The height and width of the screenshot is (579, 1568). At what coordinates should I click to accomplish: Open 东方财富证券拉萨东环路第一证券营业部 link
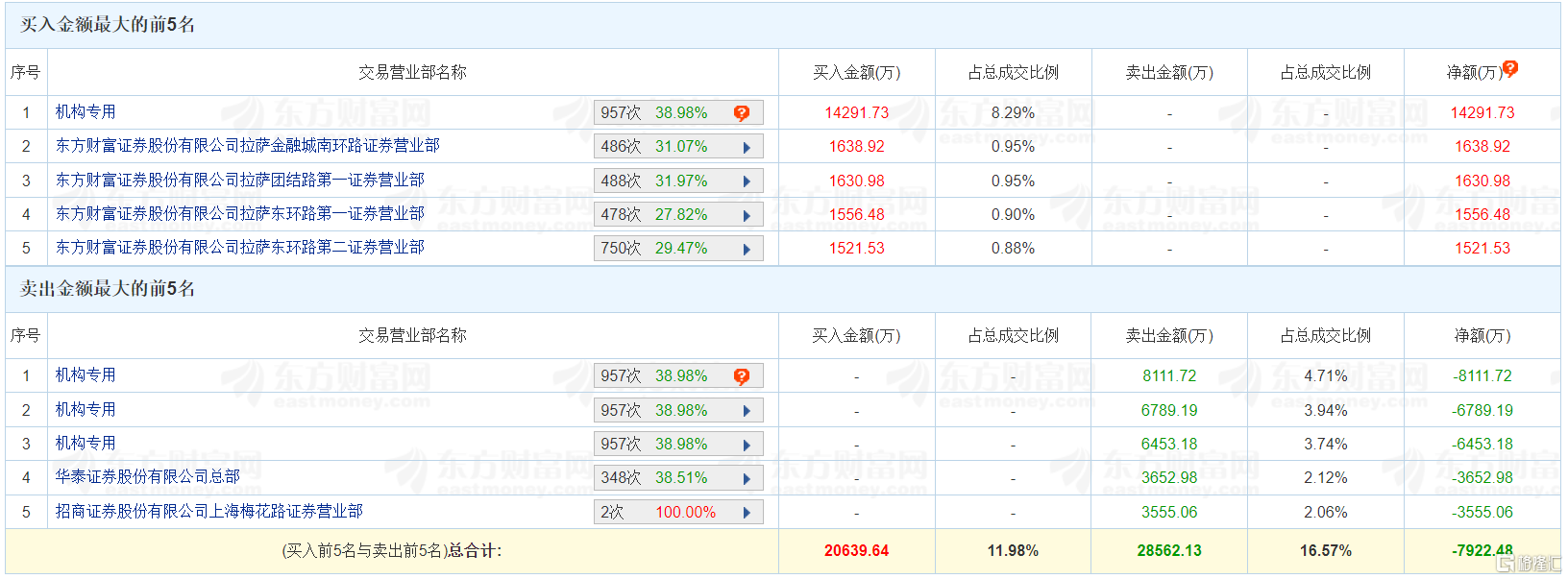[239, 213]
